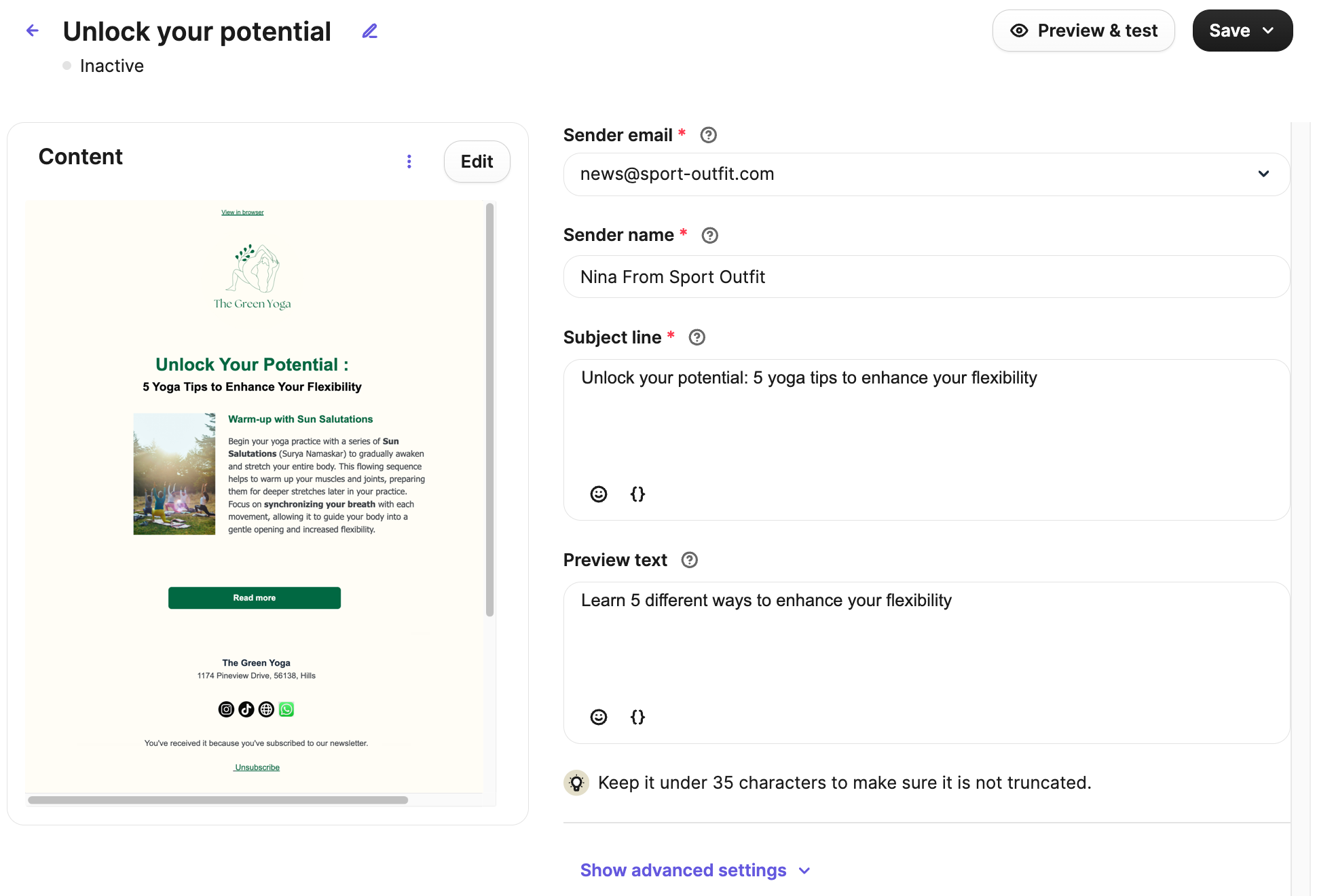
Task: Click the email preview horizontal scrollbar
Action: point(218,800)
